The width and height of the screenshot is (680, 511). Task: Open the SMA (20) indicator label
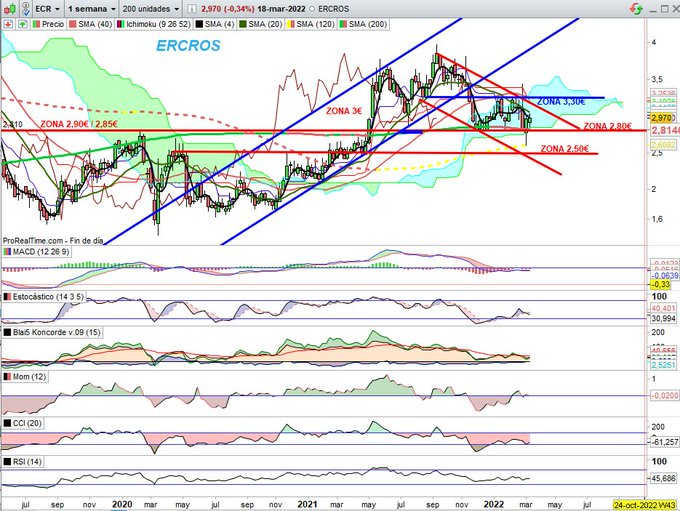tap(265, 24)
